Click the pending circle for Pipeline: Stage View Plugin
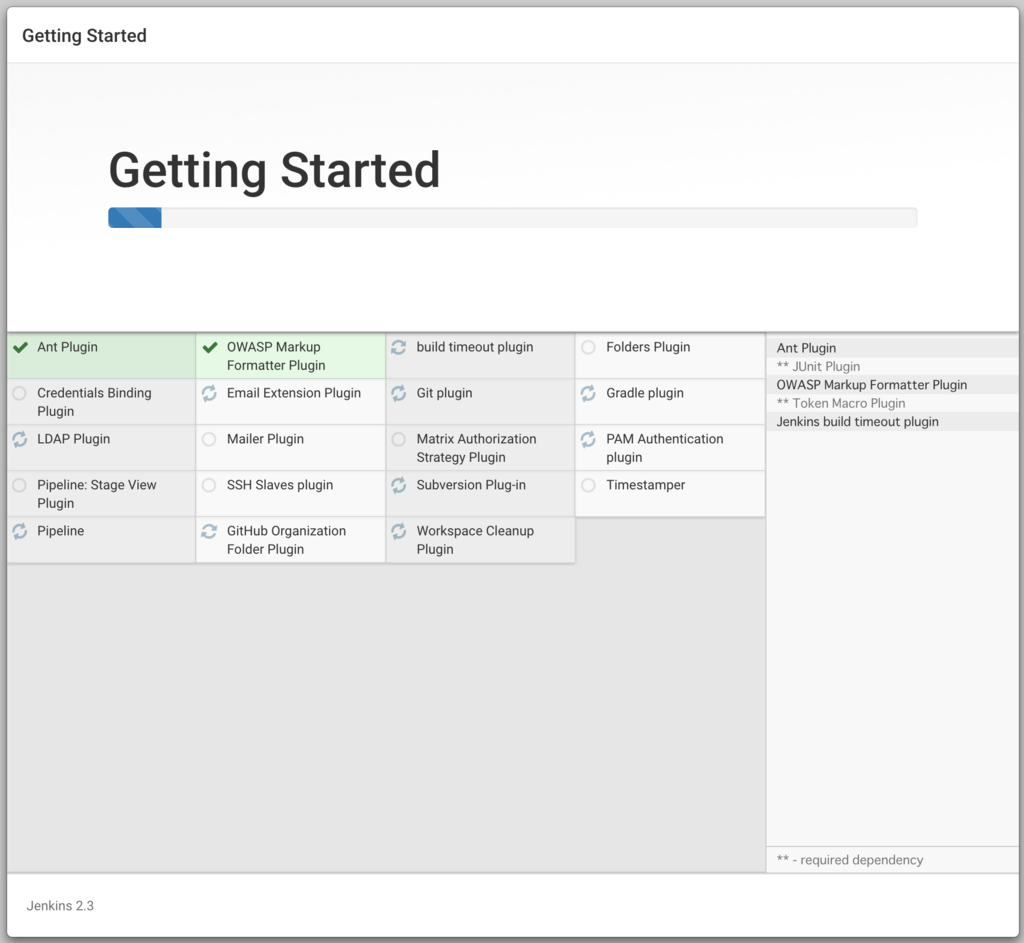 pos(20,485)
